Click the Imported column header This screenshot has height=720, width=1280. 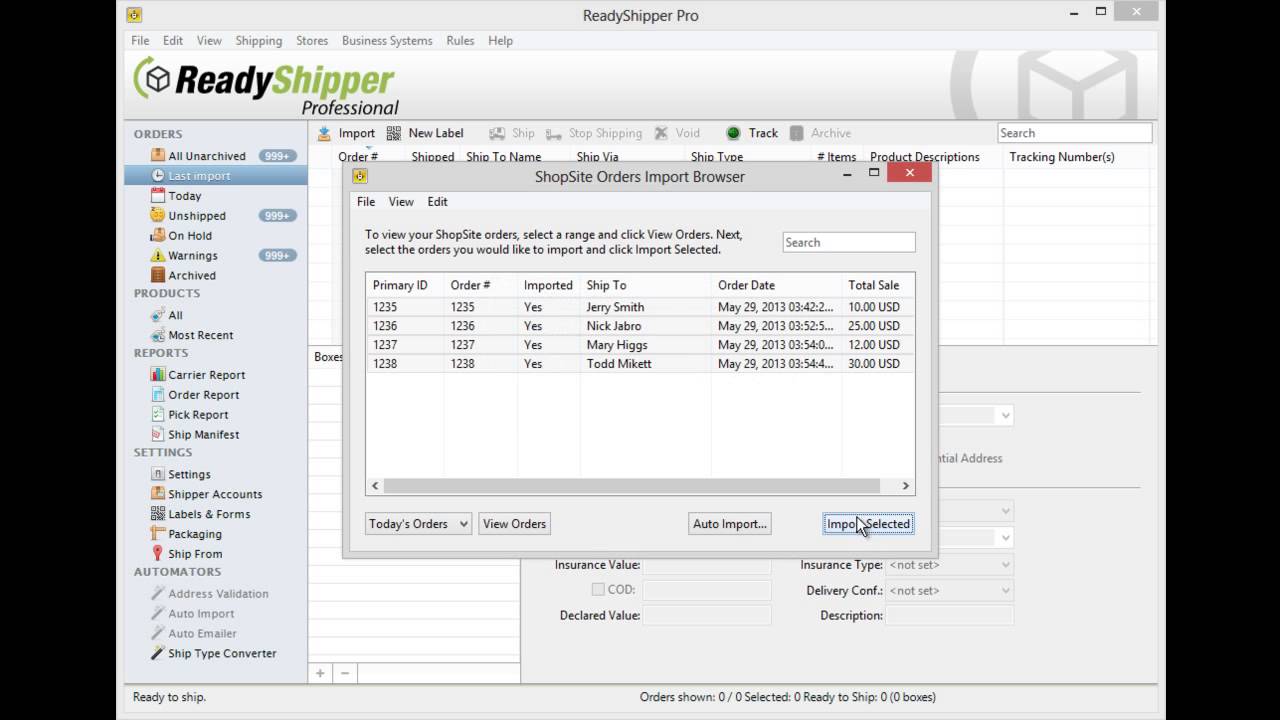pyautogui.click(x=548, y=285)
